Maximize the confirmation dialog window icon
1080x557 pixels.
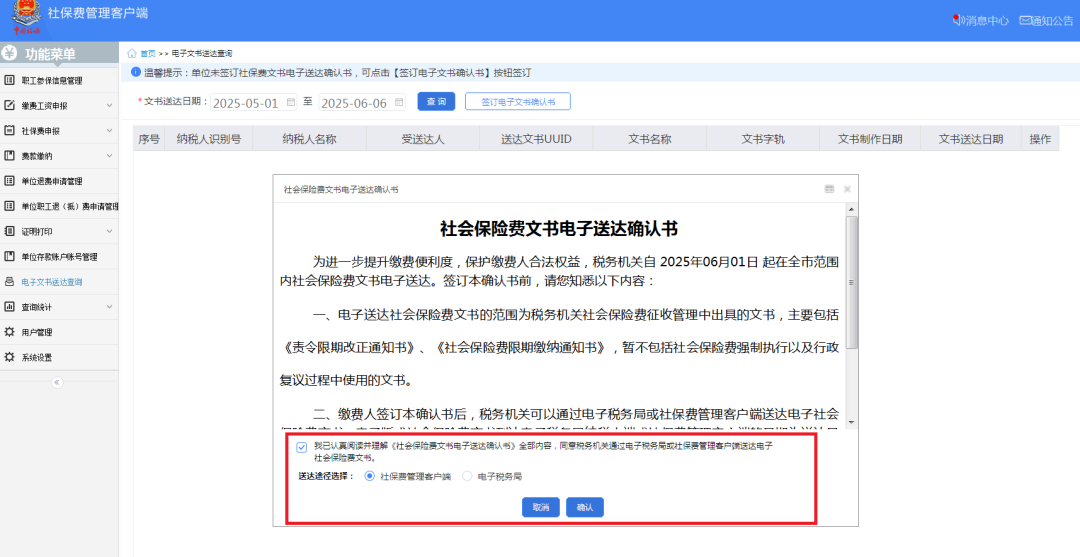[x=829, y=188]
